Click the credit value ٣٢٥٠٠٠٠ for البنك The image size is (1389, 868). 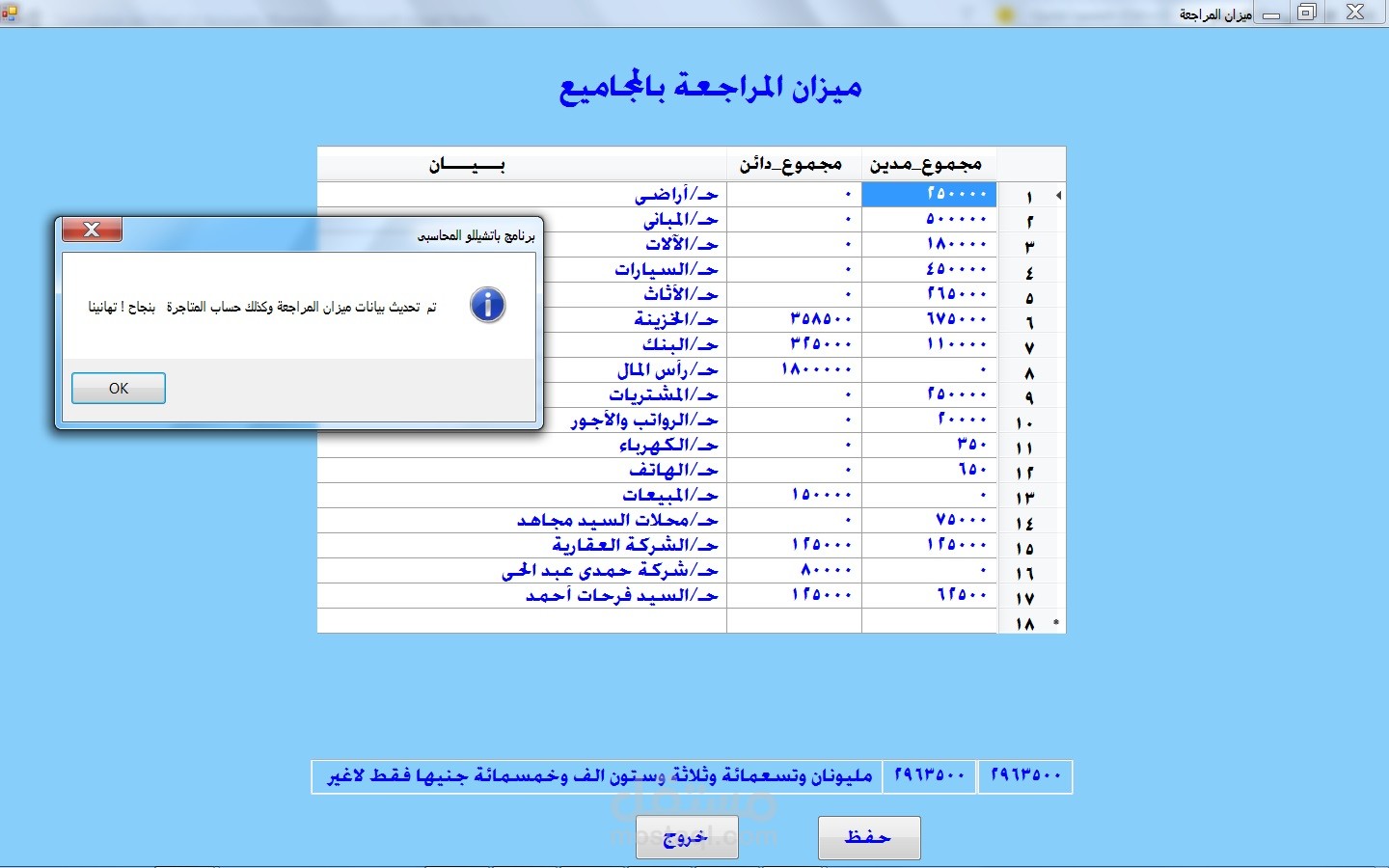point(794,345)
